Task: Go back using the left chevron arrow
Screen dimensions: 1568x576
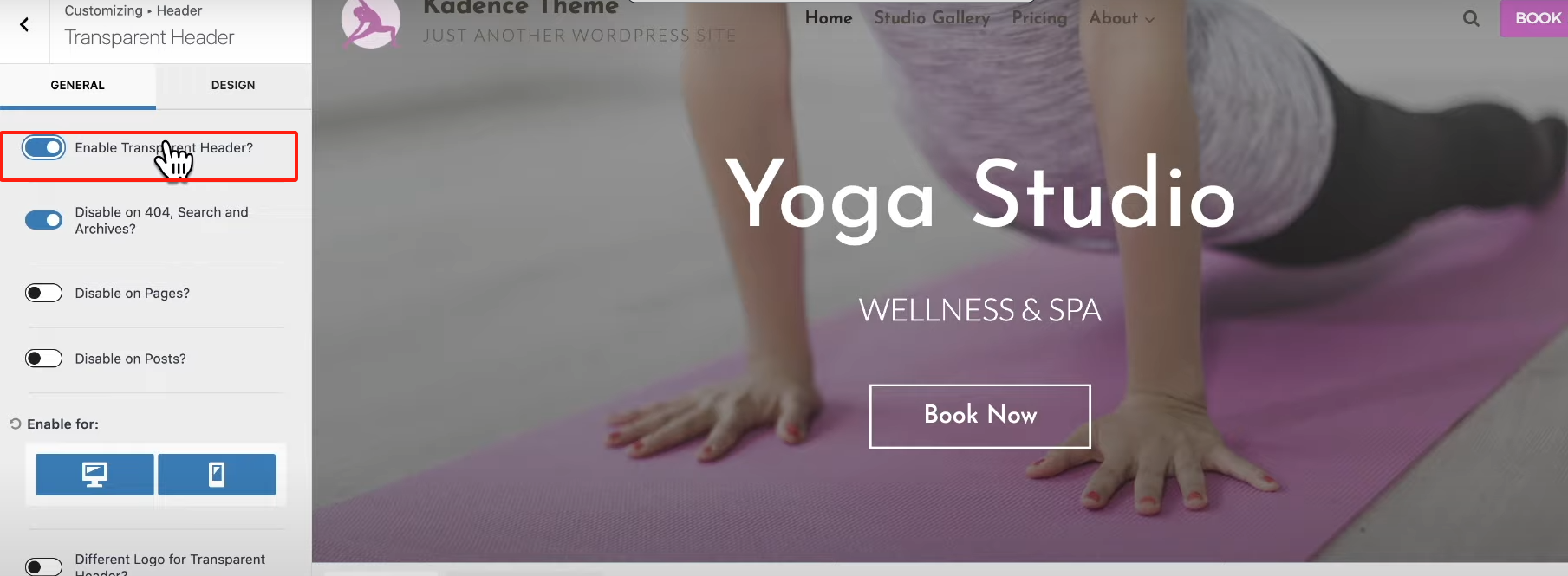Action: tap(24, 24)
